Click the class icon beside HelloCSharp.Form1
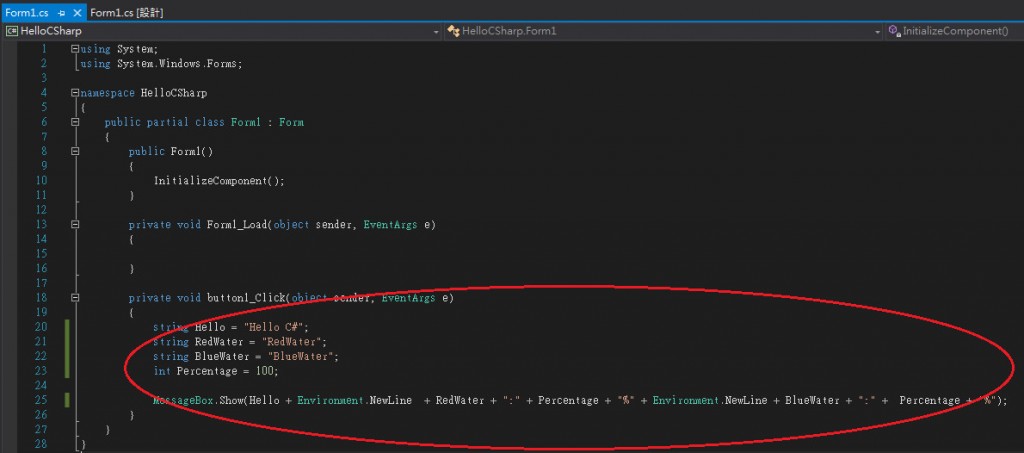This screenshot has width=1024, height=453. pos(453,31)
